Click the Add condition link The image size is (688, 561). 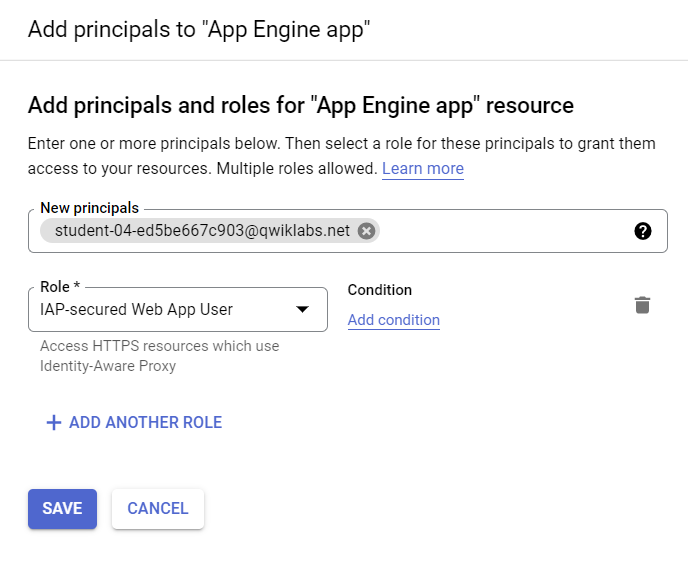pyautogui.click(x=394, y=320)
